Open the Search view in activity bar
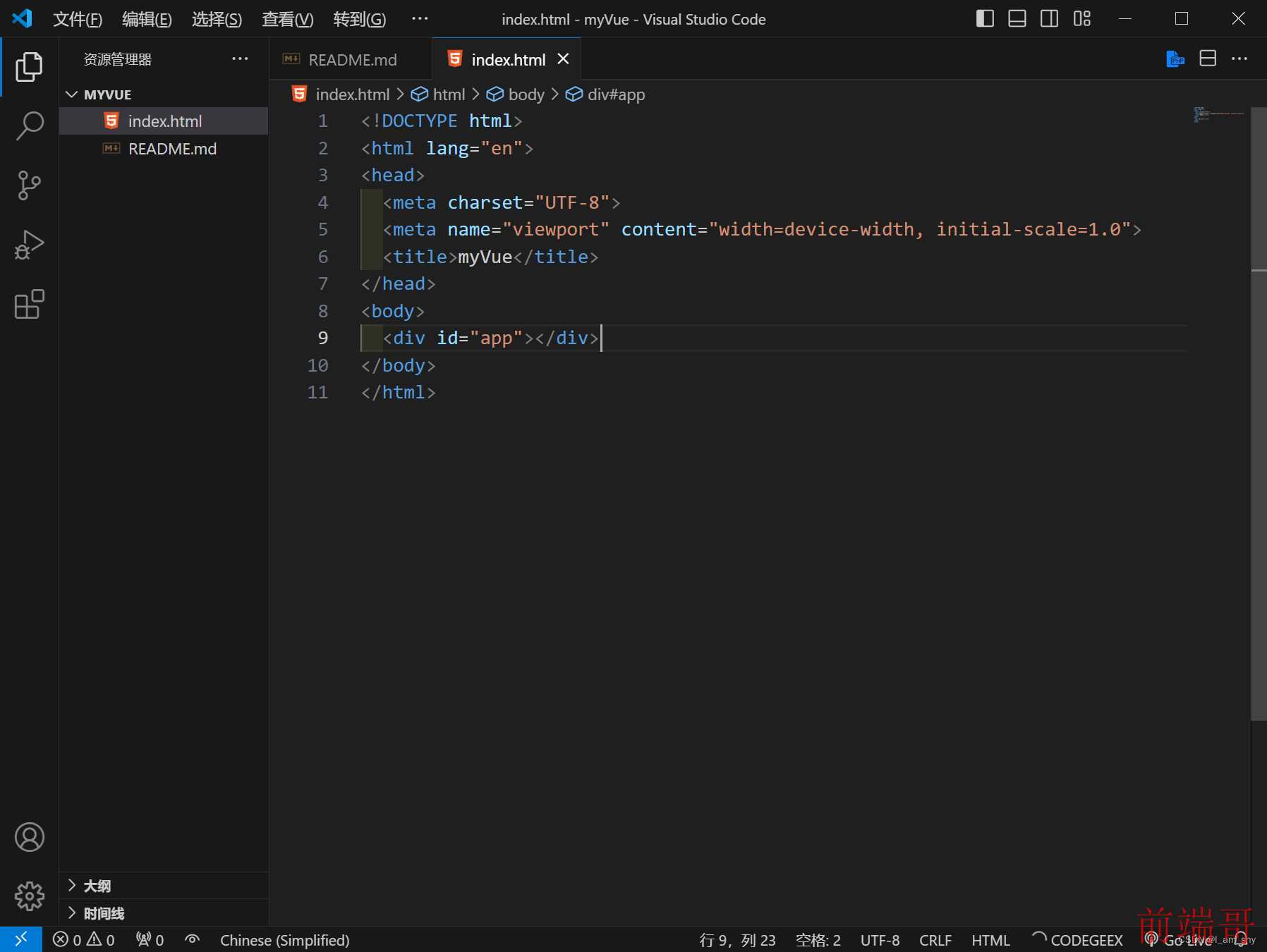Viewport: 1267px width, 952px height. 29,126
